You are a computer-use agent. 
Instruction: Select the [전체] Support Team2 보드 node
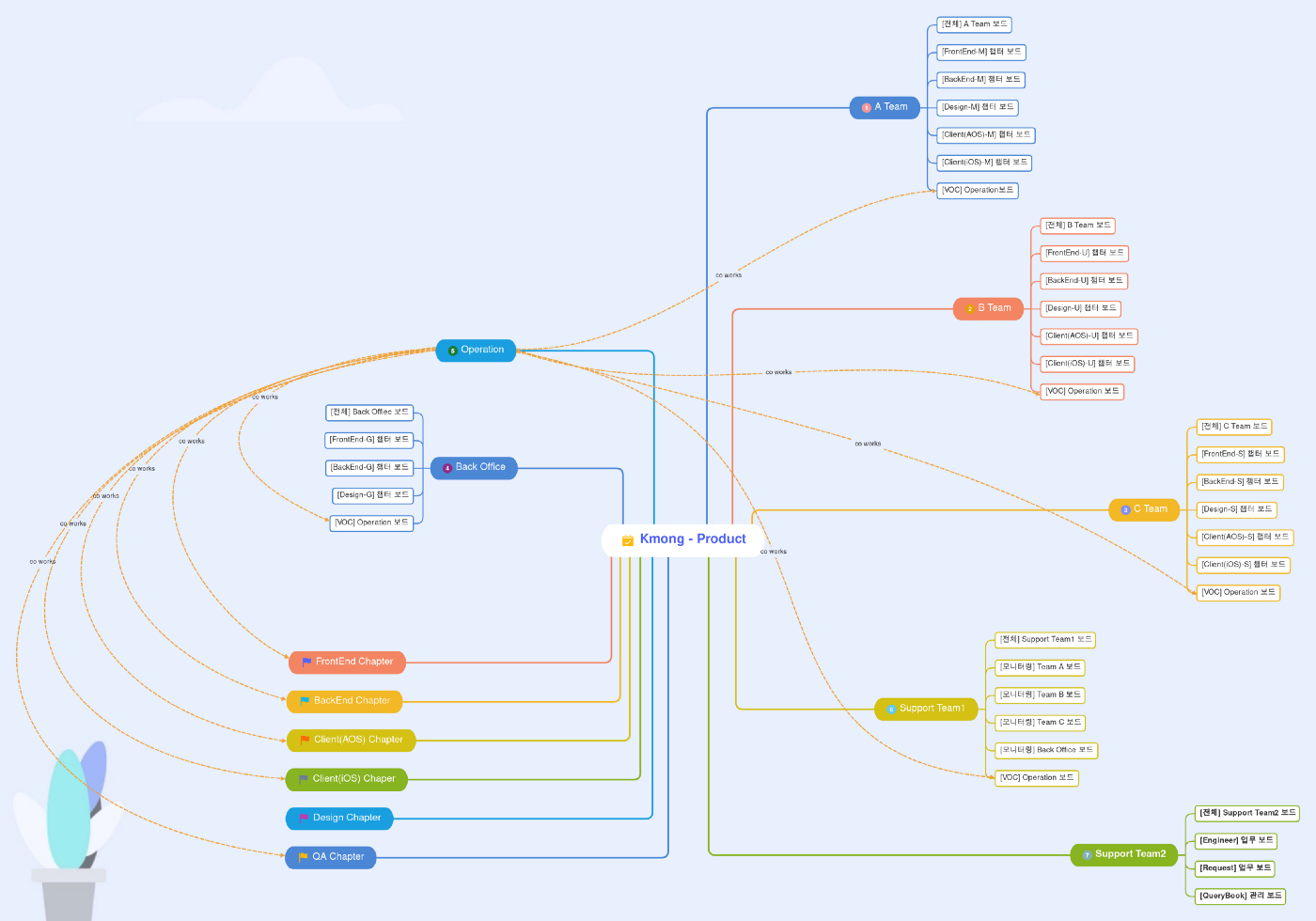pyautogui.click(x=1248, y=813)
